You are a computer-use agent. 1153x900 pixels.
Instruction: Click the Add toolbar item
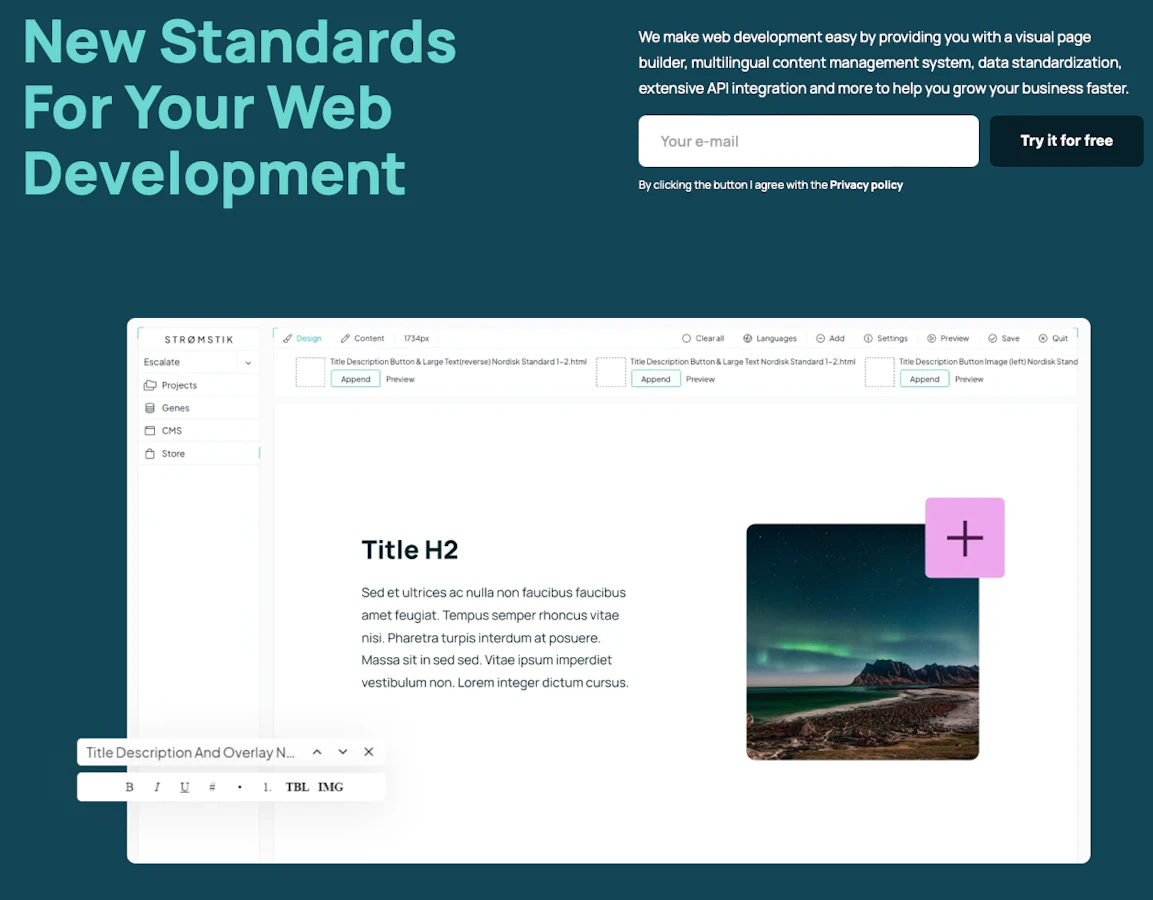[x=830, y=338]
